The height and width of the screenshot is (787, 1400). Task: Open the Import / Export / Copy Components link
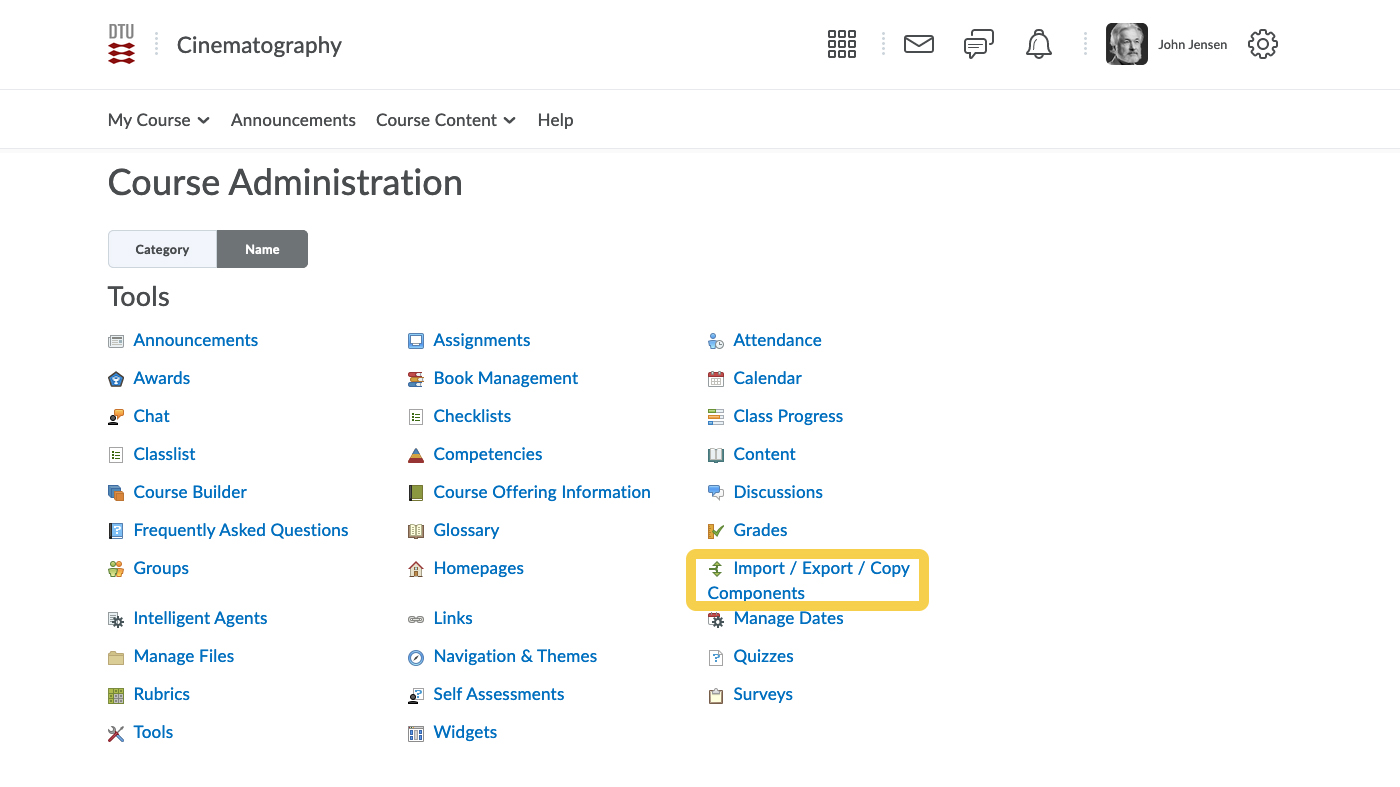pyautogui.click(x=820, y=568)
